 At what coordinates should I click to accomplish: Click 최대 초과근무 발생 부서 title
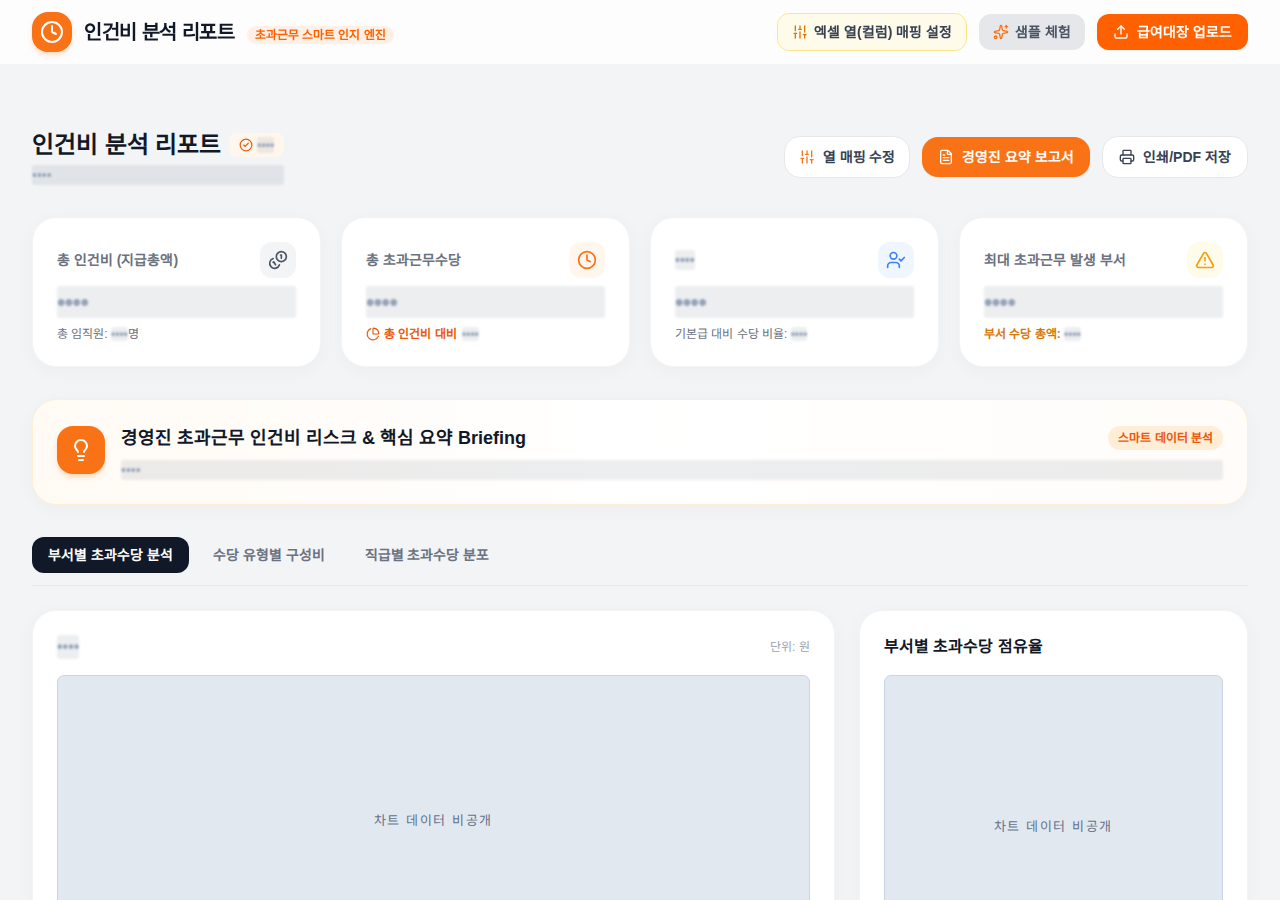tap(1055, 260)
